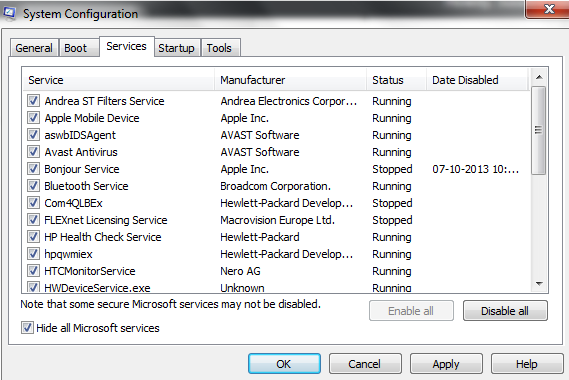Image resolution: width=569 pixels, height=380 pixels.
Task: Click the Nero AG manufacturer cell
Action: coord(240,271)
